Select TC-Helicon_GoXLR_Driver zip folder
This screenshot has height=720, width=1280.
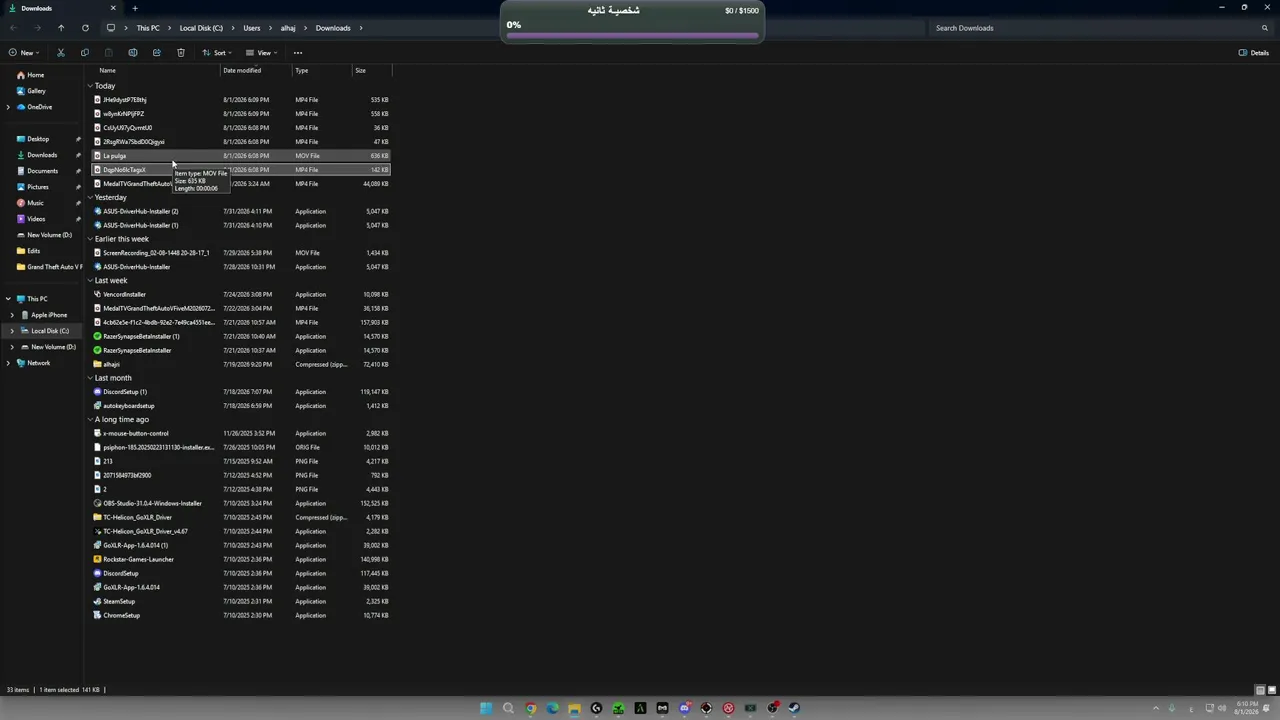pos(240,517)
